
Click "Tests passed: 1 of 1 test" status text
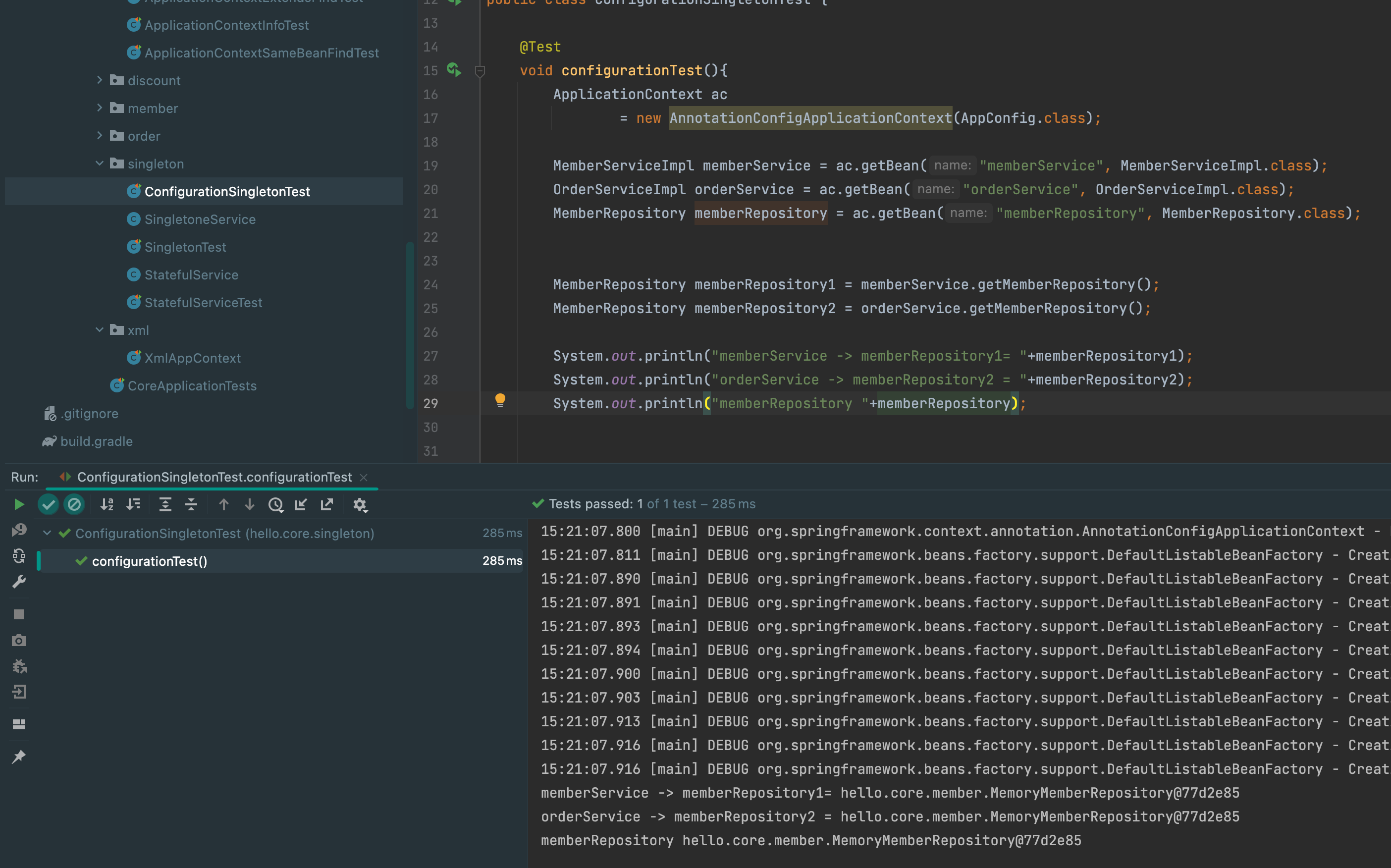point(651,503)
